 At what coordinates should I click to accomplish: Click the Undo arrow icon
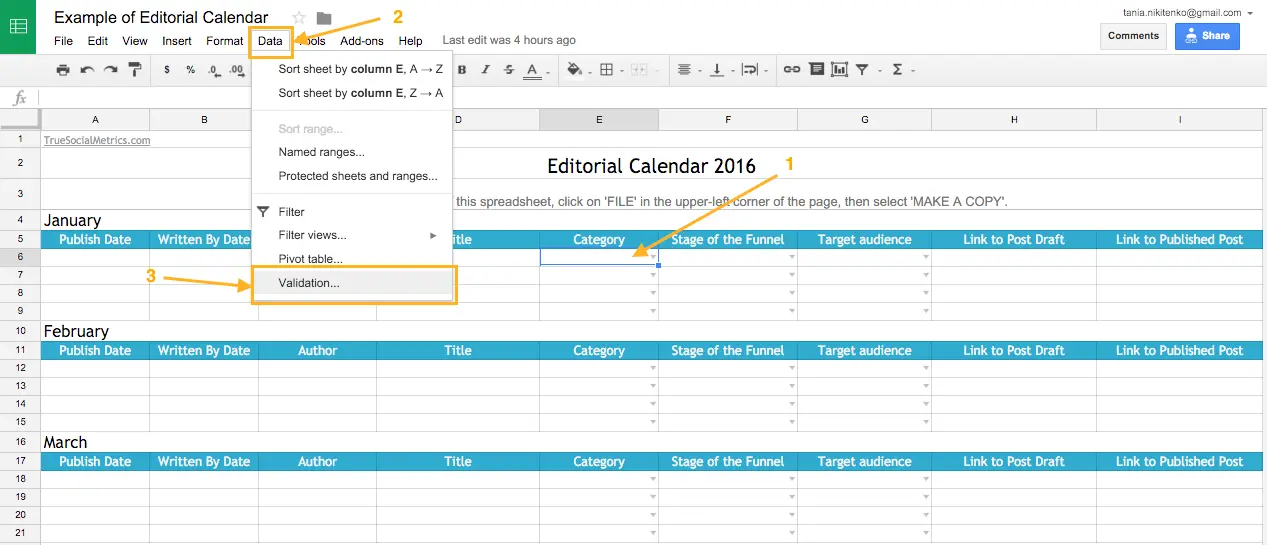(87, 70)
